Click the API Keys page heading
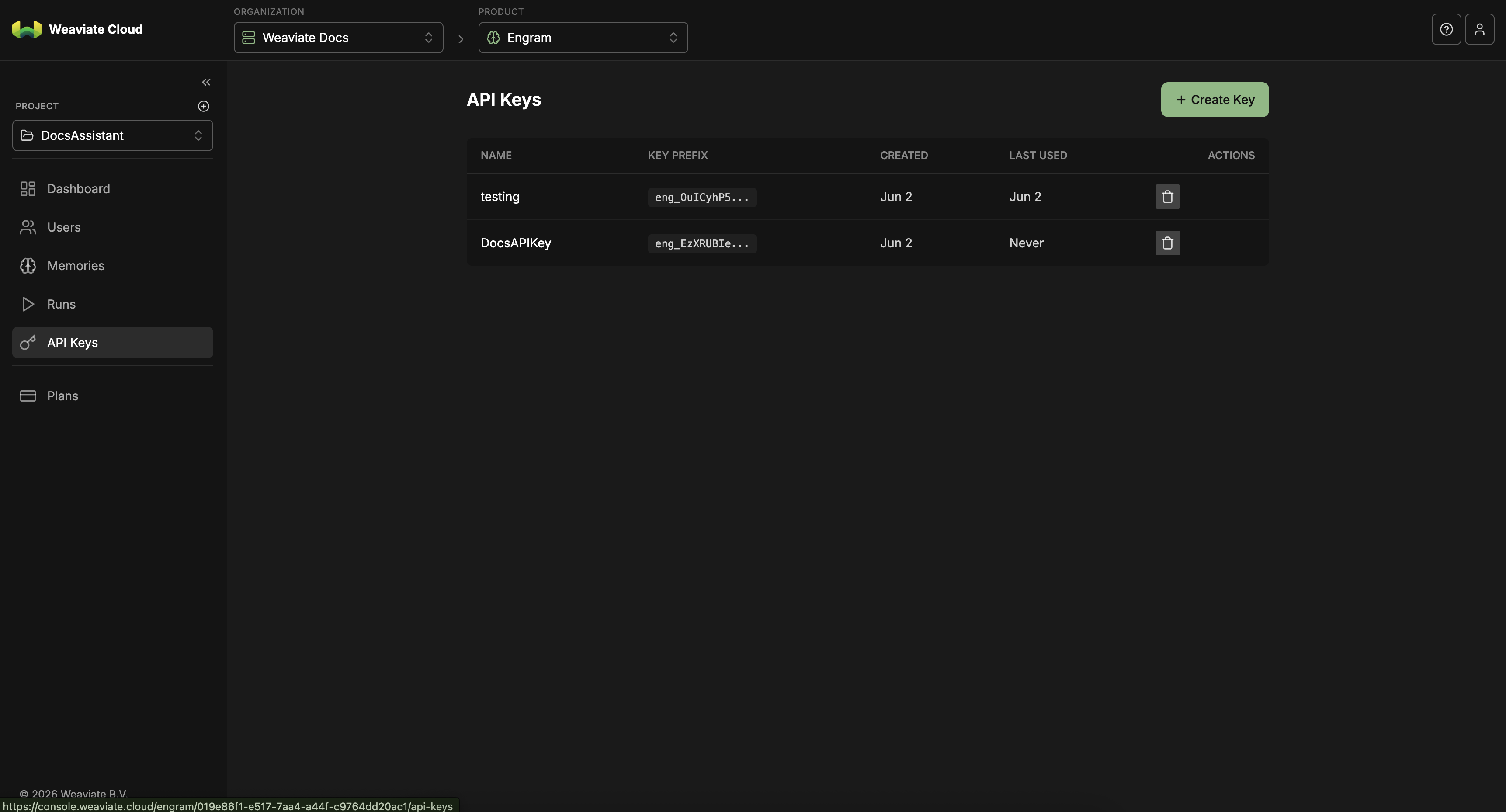This screenshot has height=812, width=1506. click(x=503, y=100)
